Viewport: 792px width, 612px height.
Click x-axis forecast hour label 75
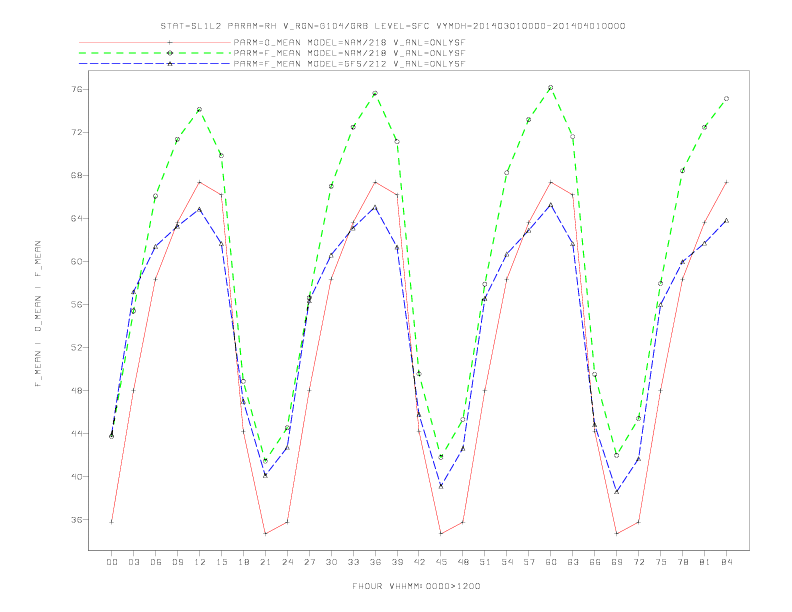coord(661,562)
